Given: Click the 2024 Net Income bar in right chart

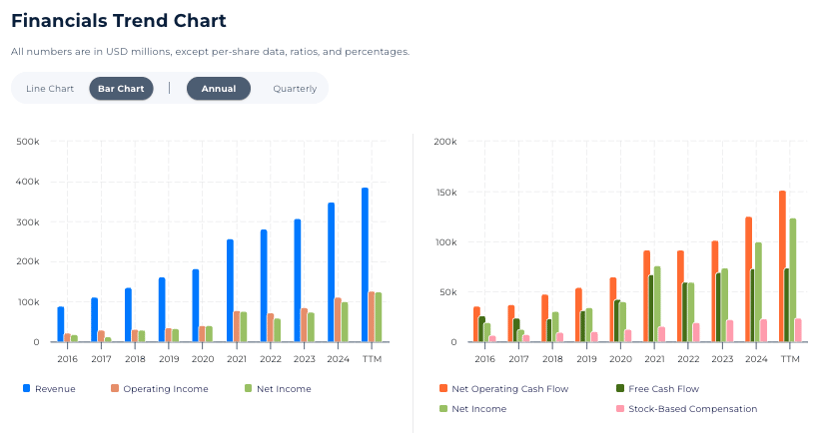Looking at the screenshot, I should point(758,292).
